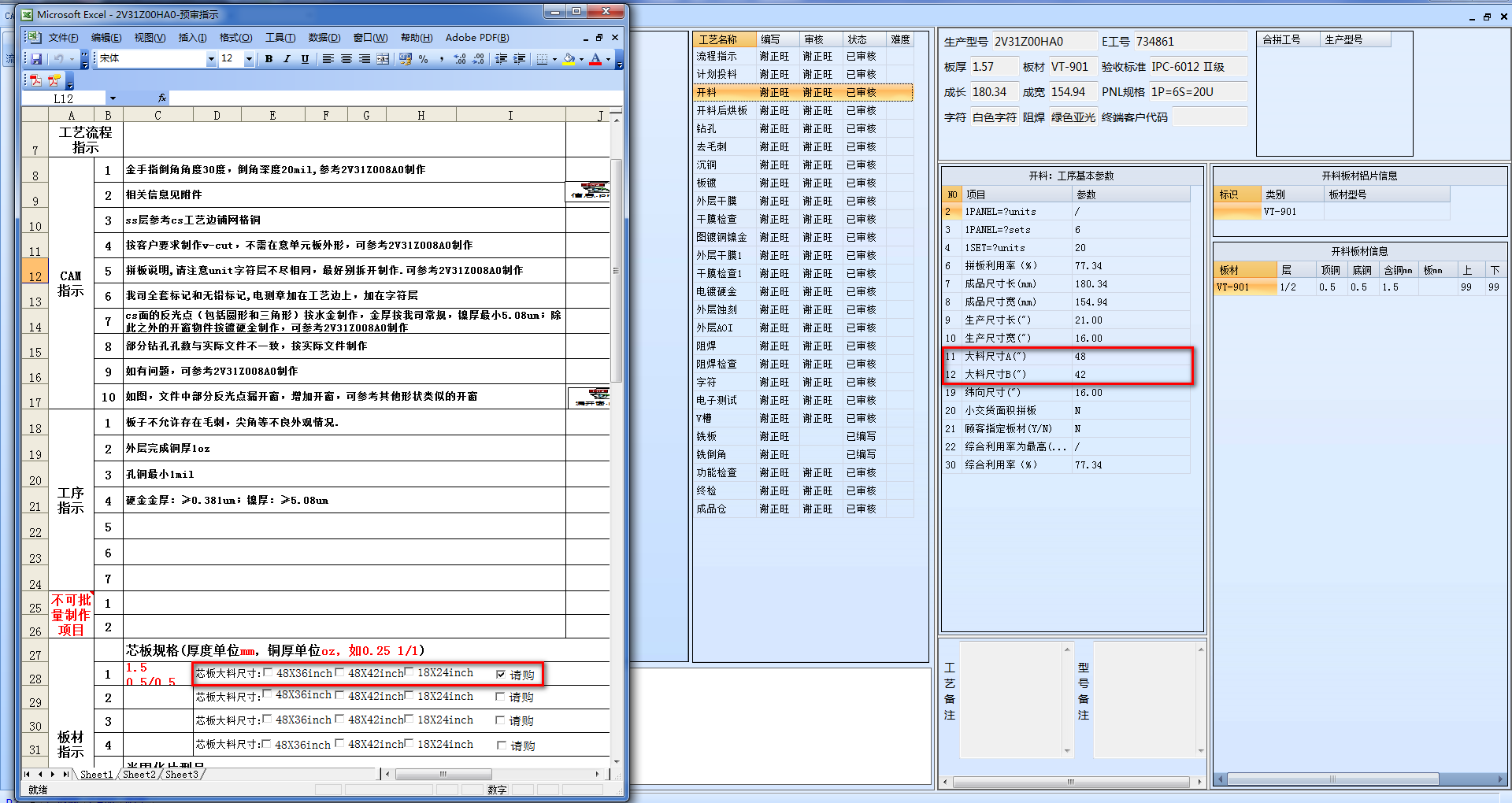Apply merge and center to cells
1512x803 pixels.
coord(383,59)
